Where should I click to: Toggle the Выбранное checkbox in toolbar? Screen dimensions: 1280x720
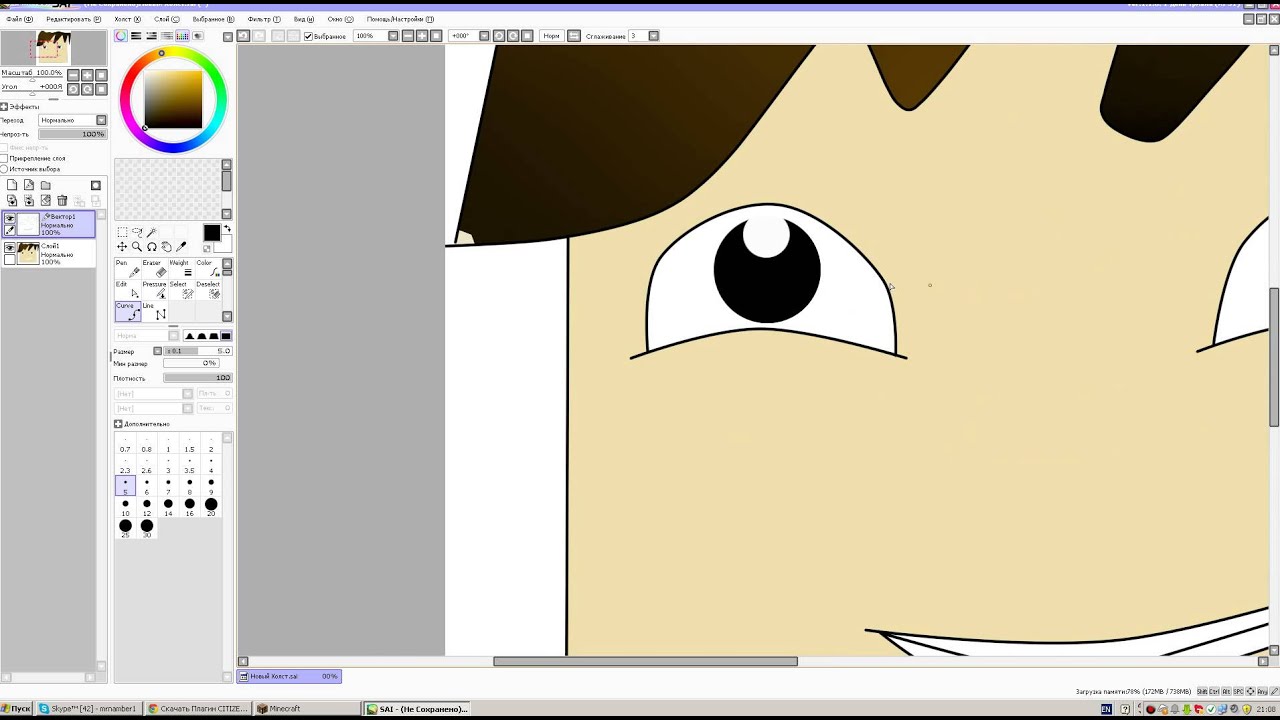[309, 36]
